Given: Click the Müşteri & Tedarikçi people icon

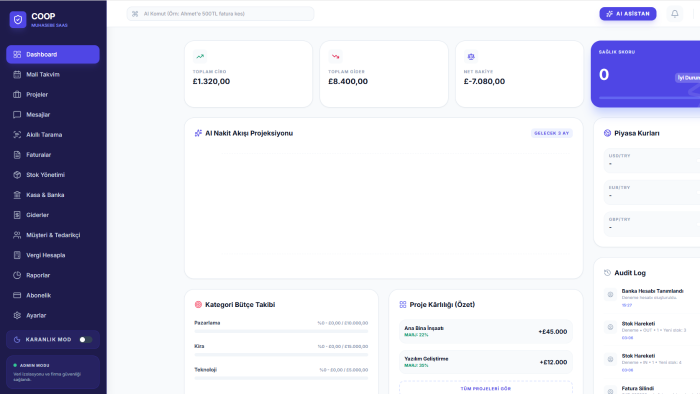Looking at the screenshot, I should click(17, 235).
